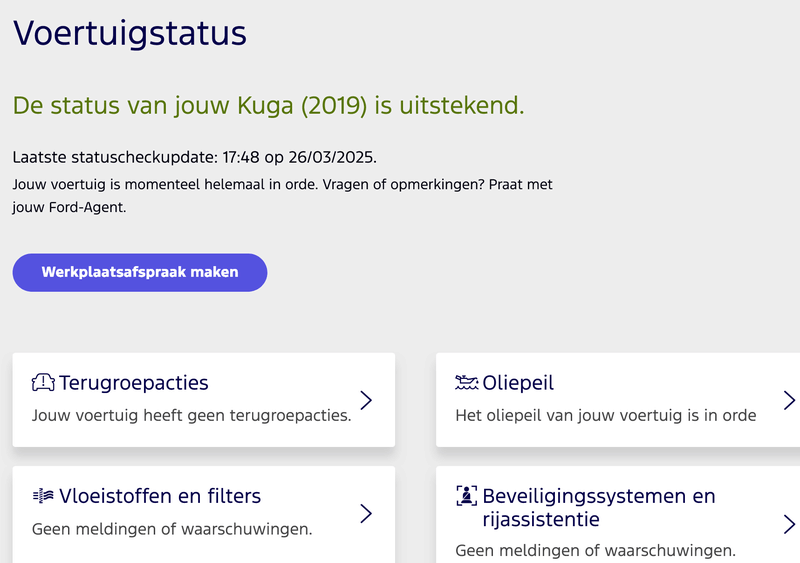Click the Laatste statuscheckupdate timestamp line
Viewport: 800px width, 563px height.
pyautogui.click(x=195, y=158)
